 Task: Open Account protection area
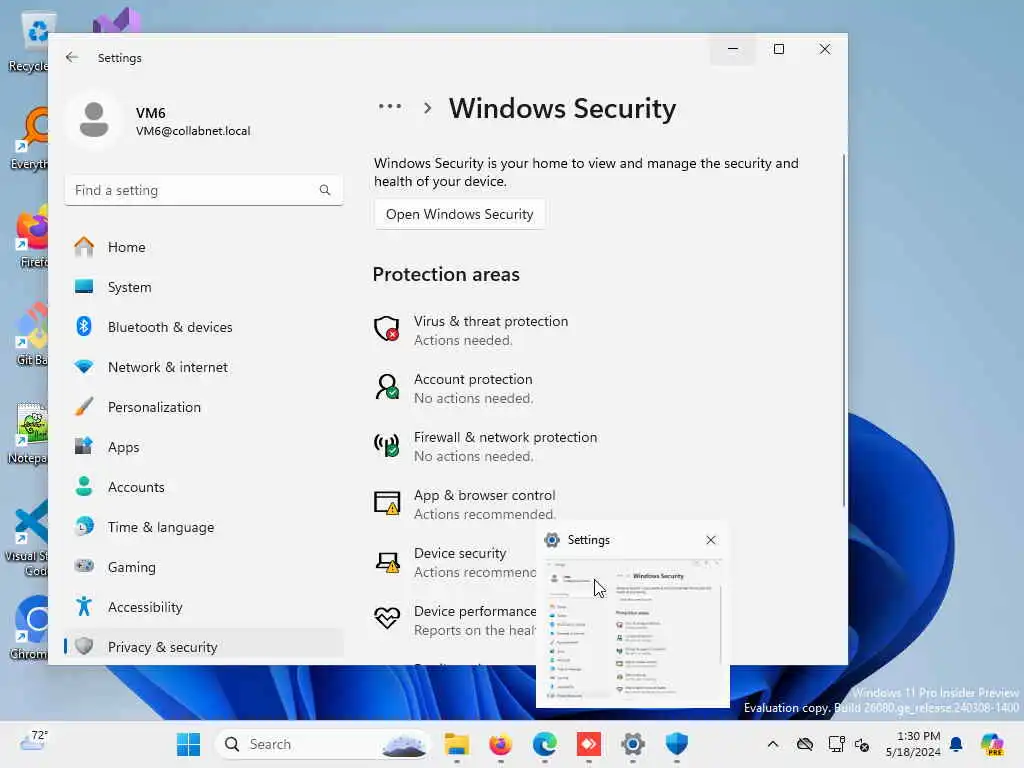click(x=473, y=389)
